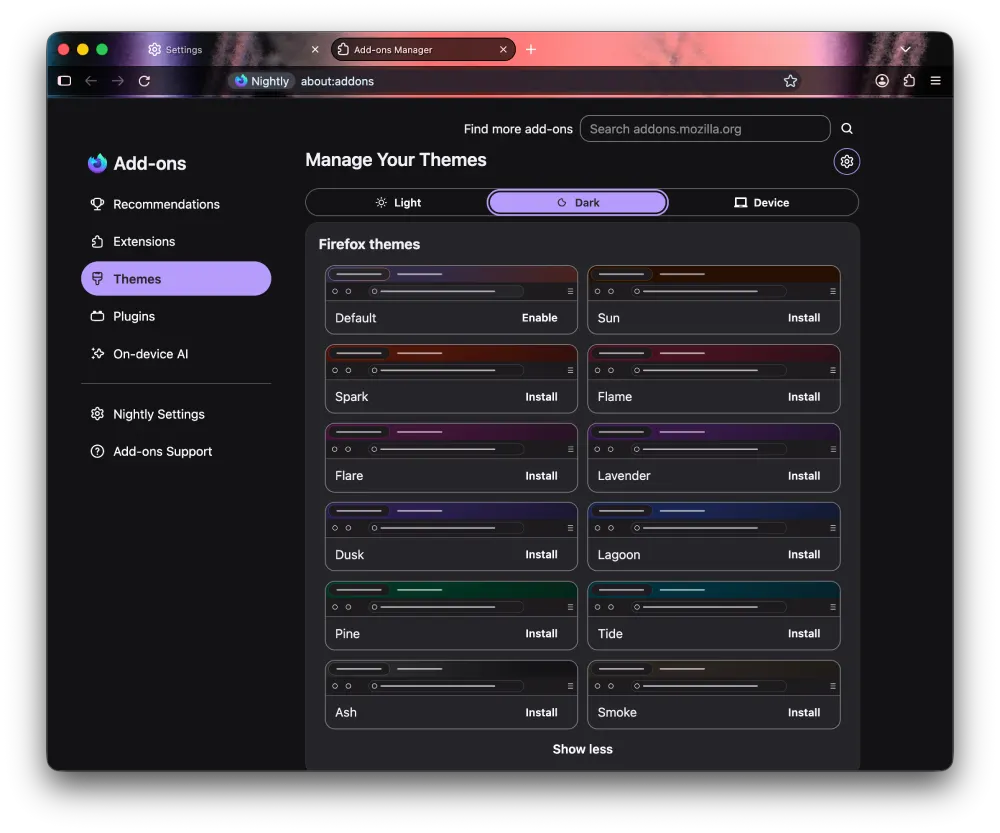Open Plugins in the sidebar

[x=176, y=316]
